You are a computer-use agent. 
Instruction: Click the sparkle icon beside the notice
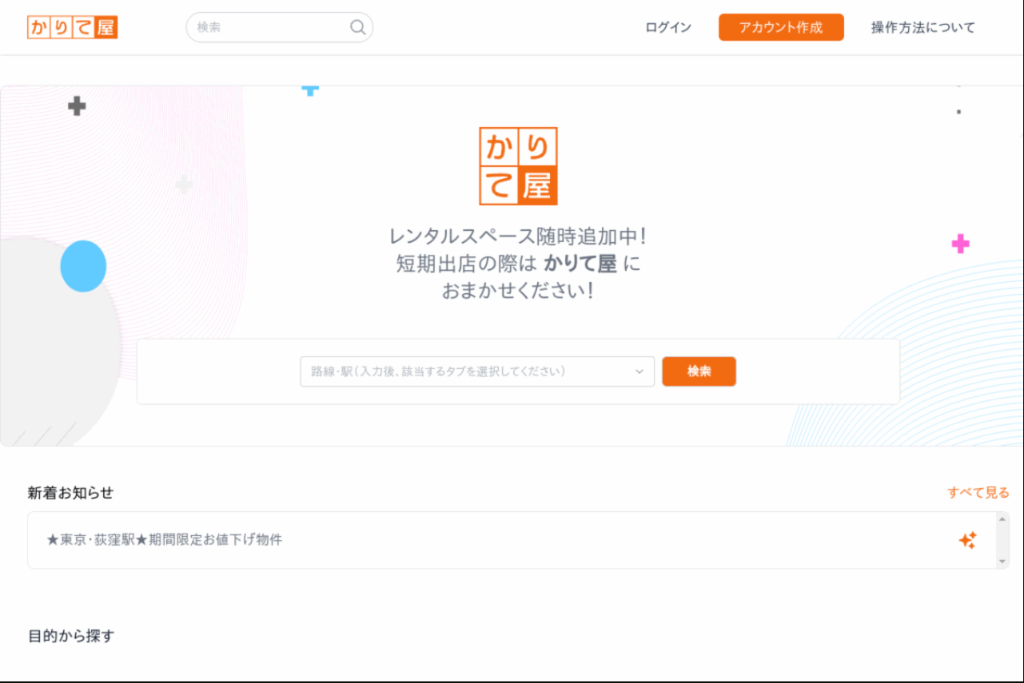pyautogui.click(x=968, y=540)
